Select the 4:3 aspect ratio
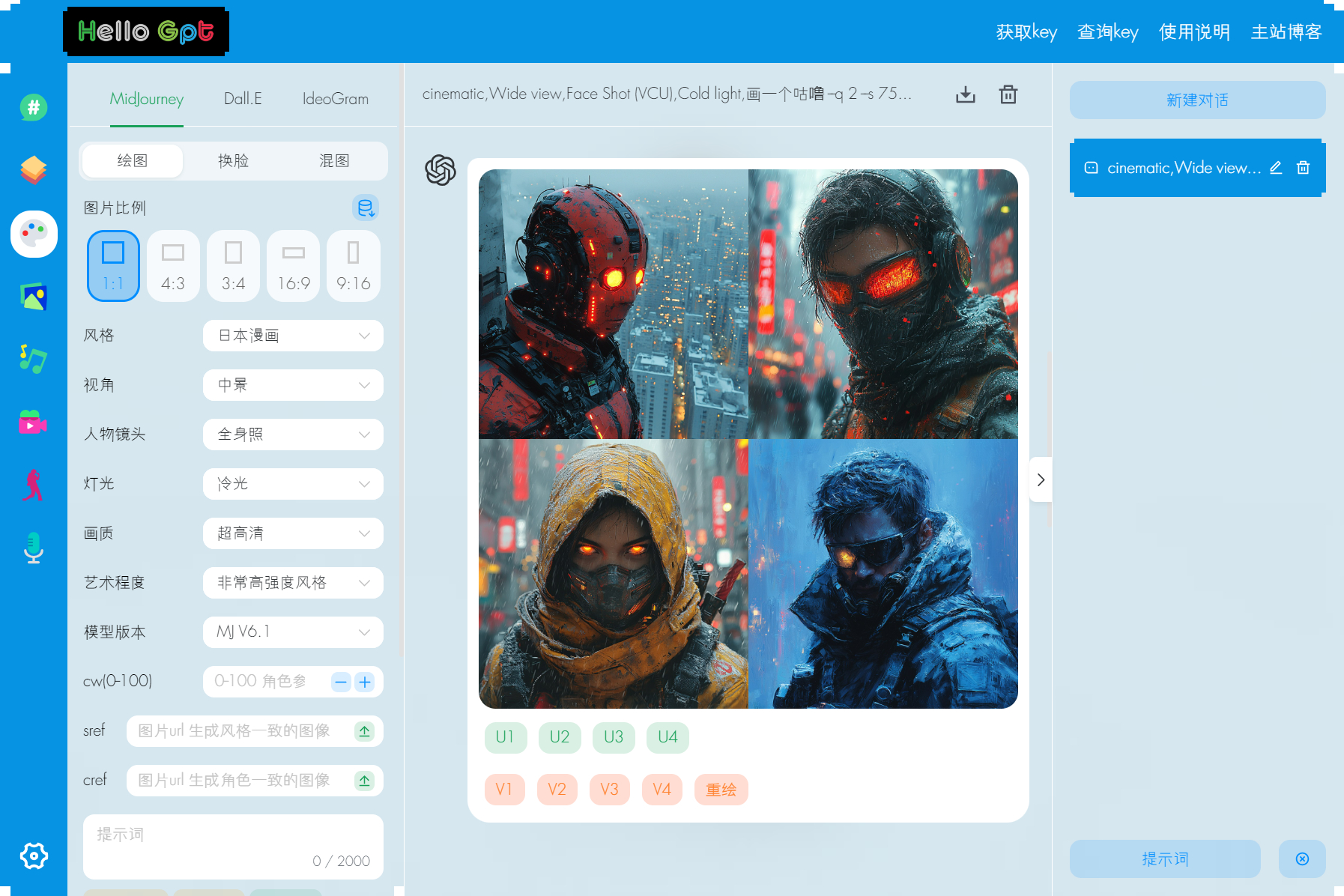This screenshot has height=896, width=1344. click(173, 266)
